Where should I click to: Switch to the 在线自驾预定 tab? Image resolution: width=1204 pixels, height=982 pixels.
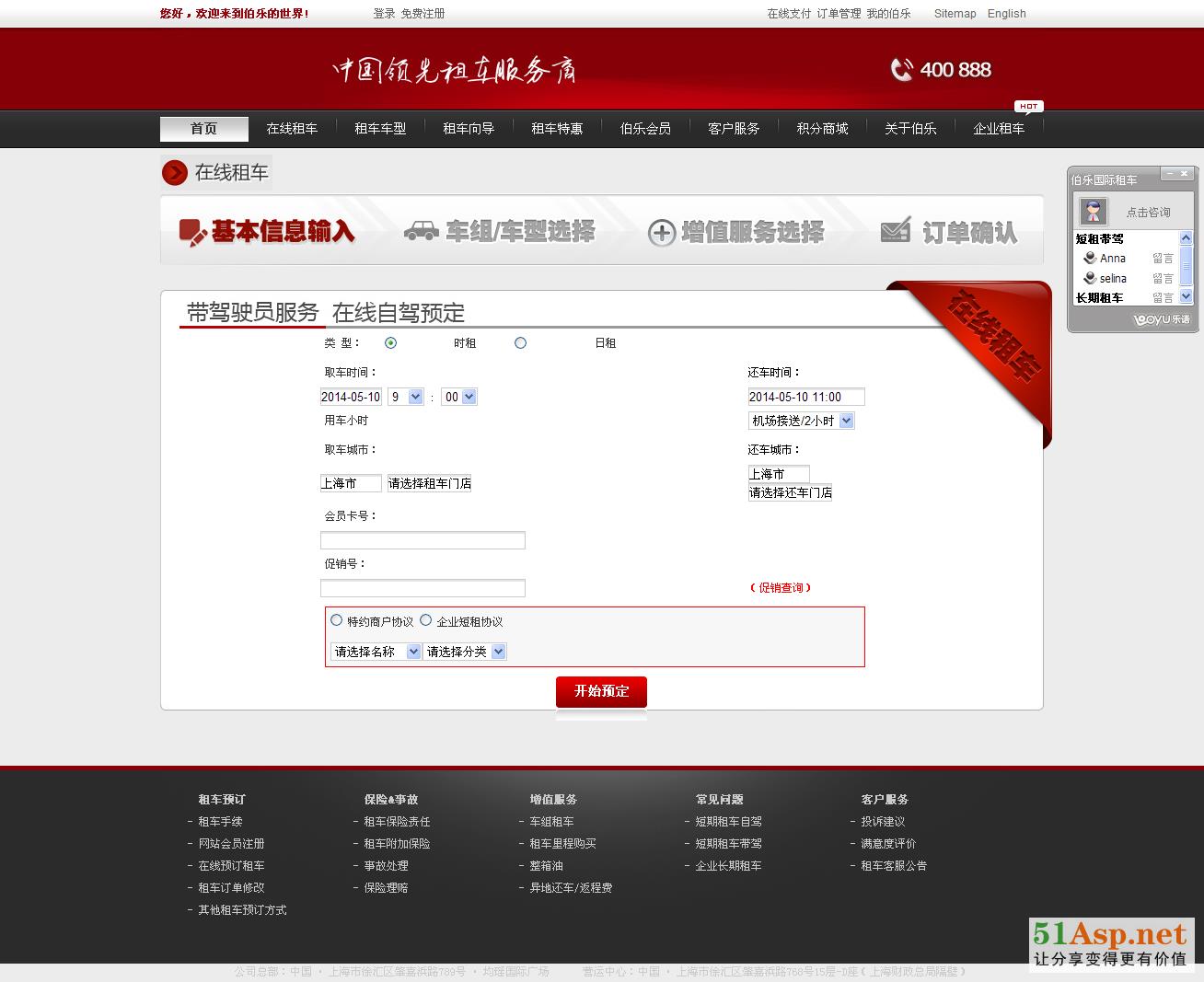click(x=399, y=313)
